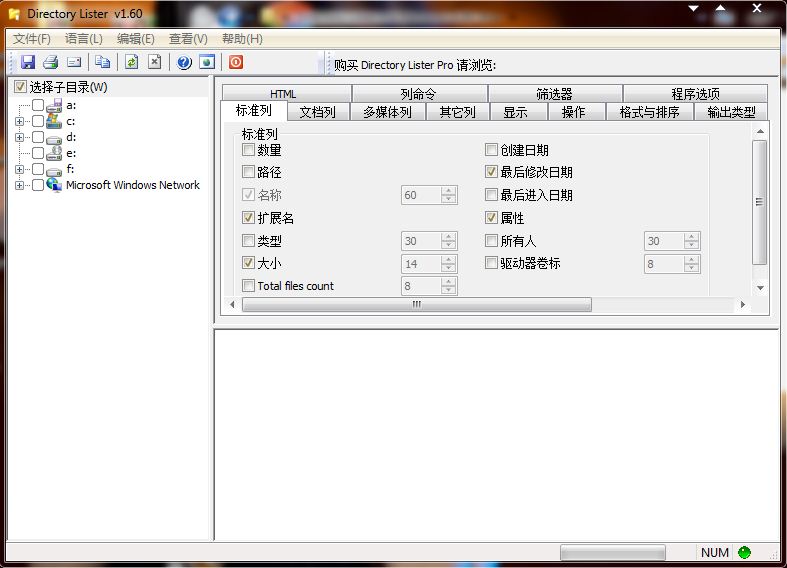The width and height of the screenshot is (787, 568).
Task: Switch to the 筛选器 tab
Action: click(554, 94)
